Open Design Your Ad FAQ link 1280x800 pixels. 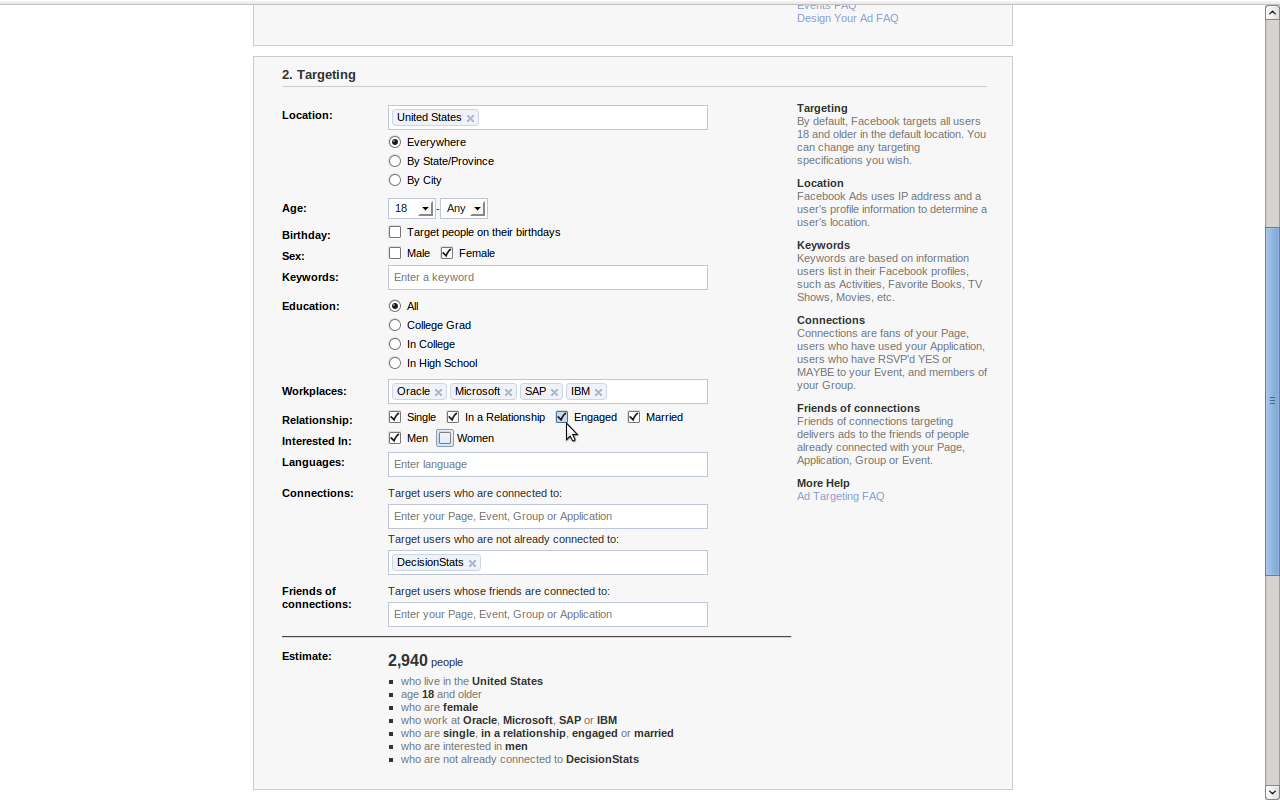(x=847, y=18)
